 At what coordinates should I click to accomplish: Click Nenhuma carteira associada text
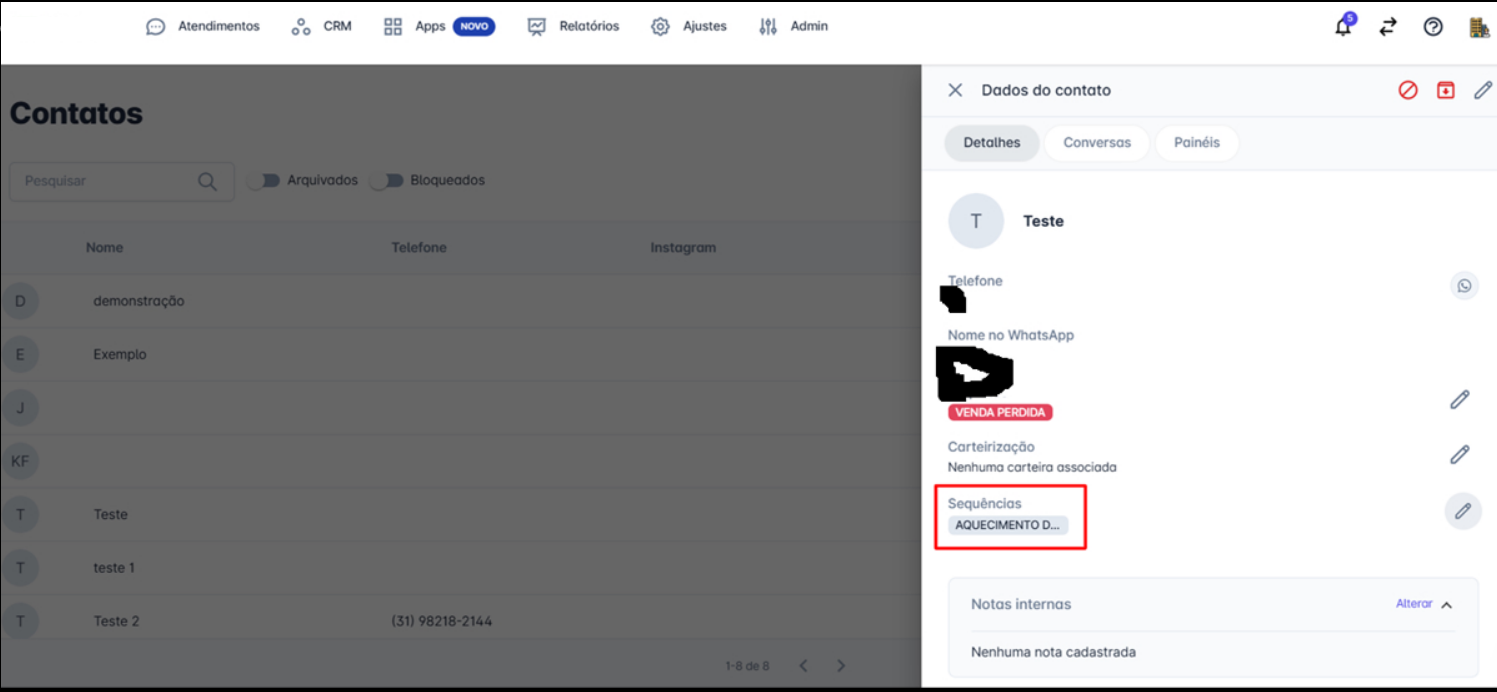point(1032,467)
